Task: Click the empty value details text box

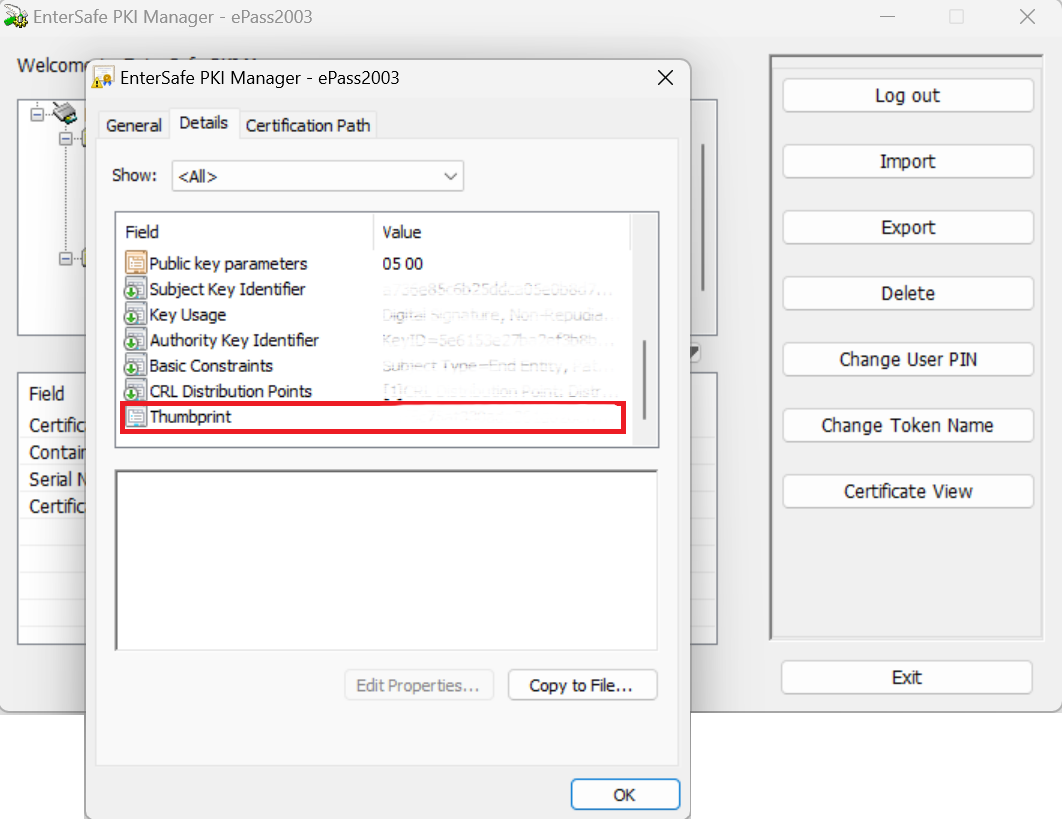Action: pos(386,560)
